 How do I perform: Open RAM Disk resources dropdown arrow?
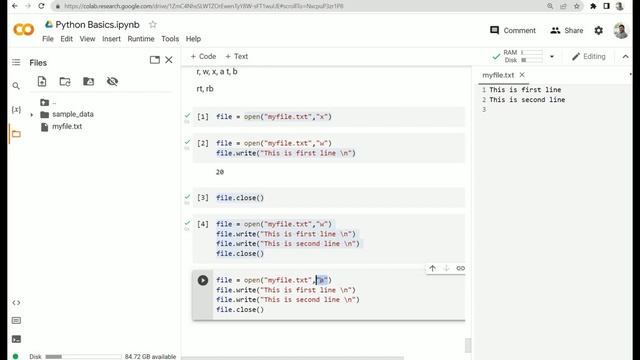point(552,57)
